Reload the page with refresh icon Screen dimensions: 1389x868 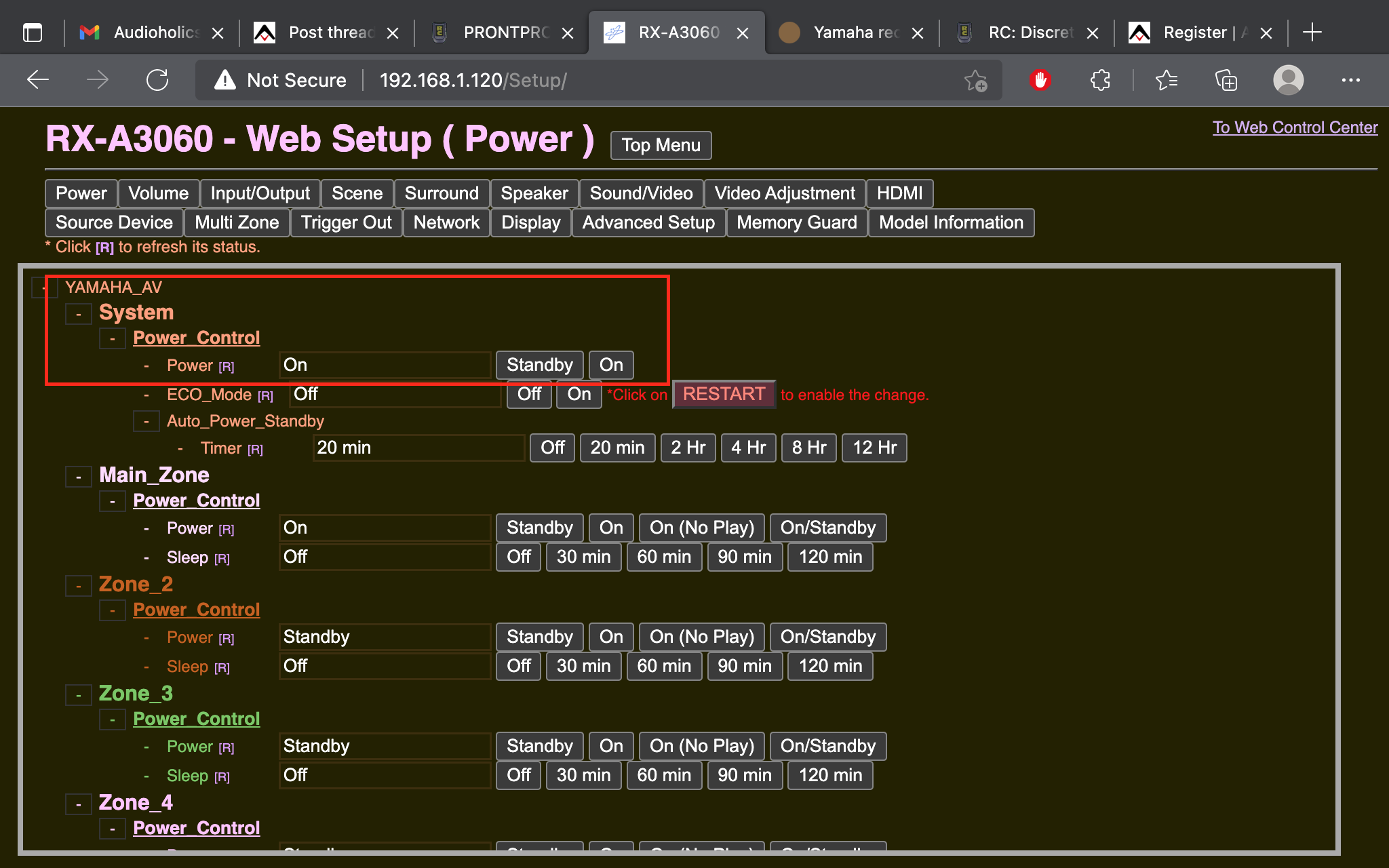(x=157, y=80)
